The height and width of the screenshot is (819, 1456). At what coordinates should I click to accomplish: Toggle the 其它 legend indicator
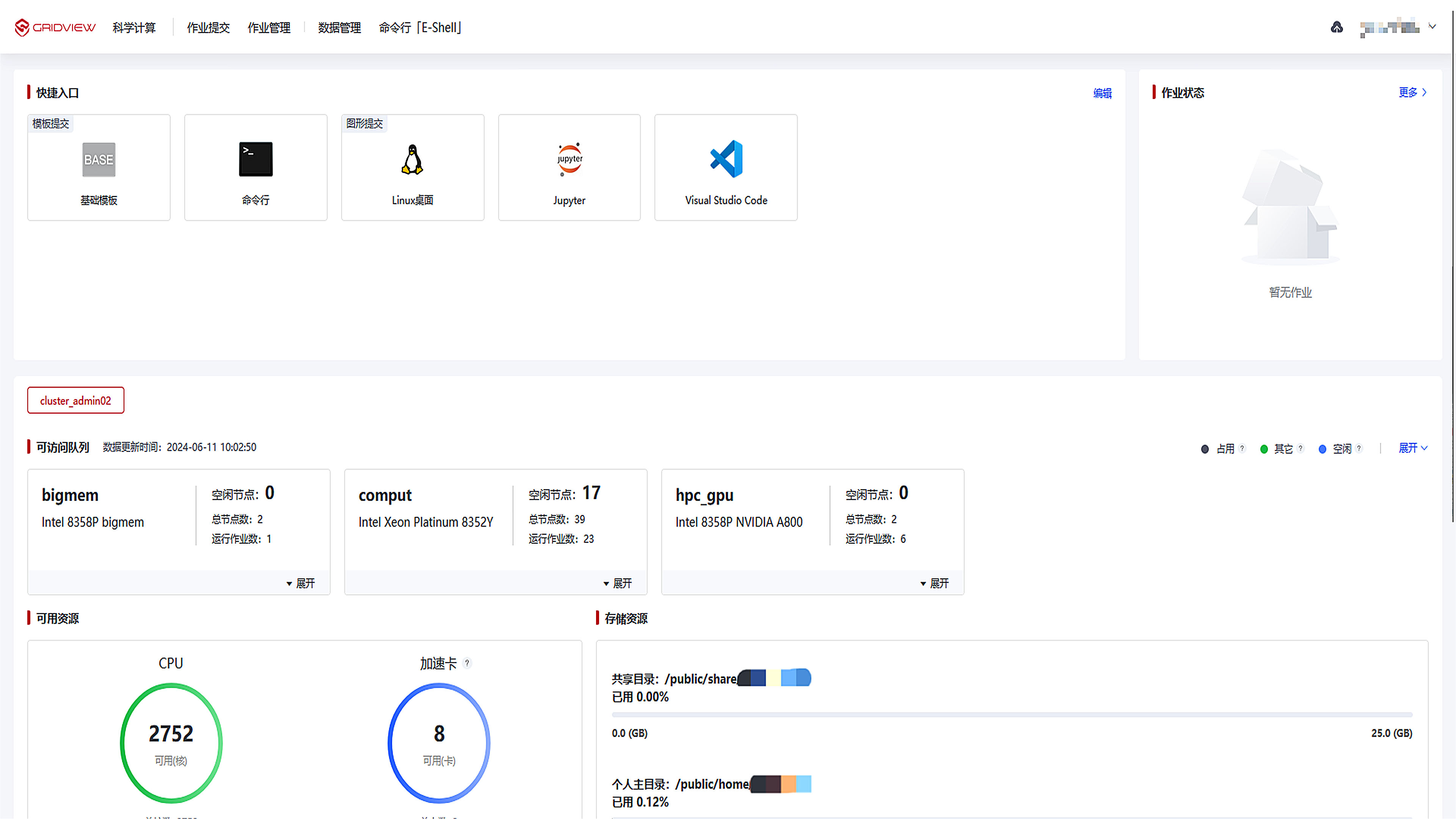pyautogui.click(x=1264, y=449)
